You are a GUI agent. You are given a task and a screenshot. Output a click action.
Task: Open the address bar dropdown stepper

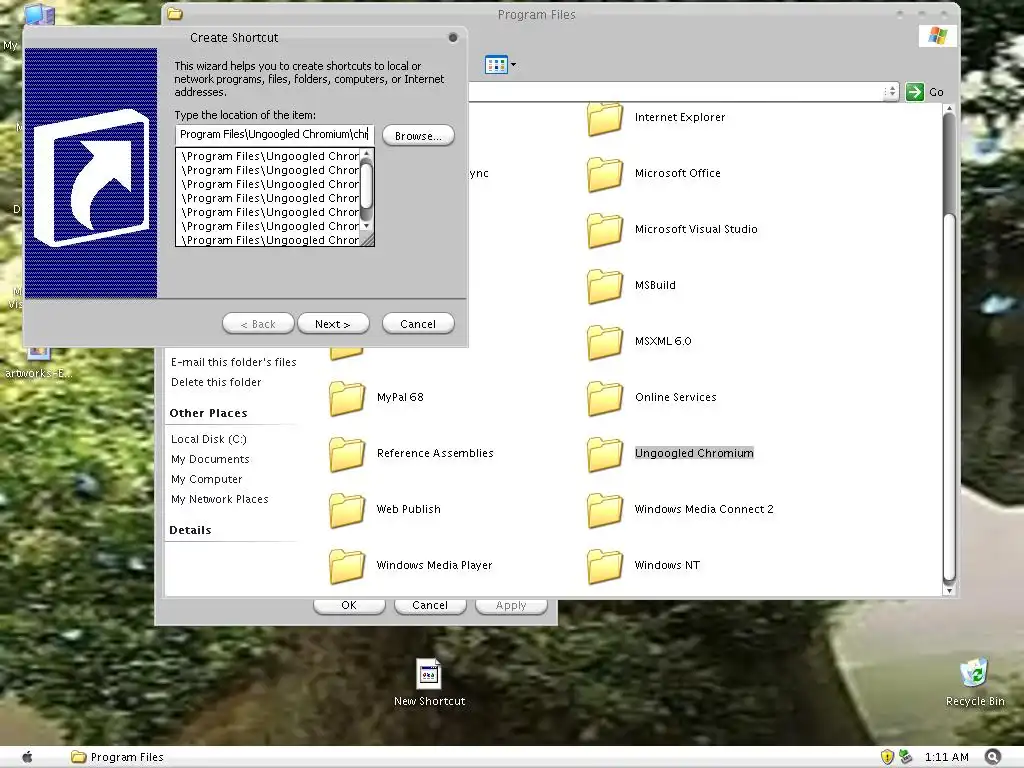point(891,92)
